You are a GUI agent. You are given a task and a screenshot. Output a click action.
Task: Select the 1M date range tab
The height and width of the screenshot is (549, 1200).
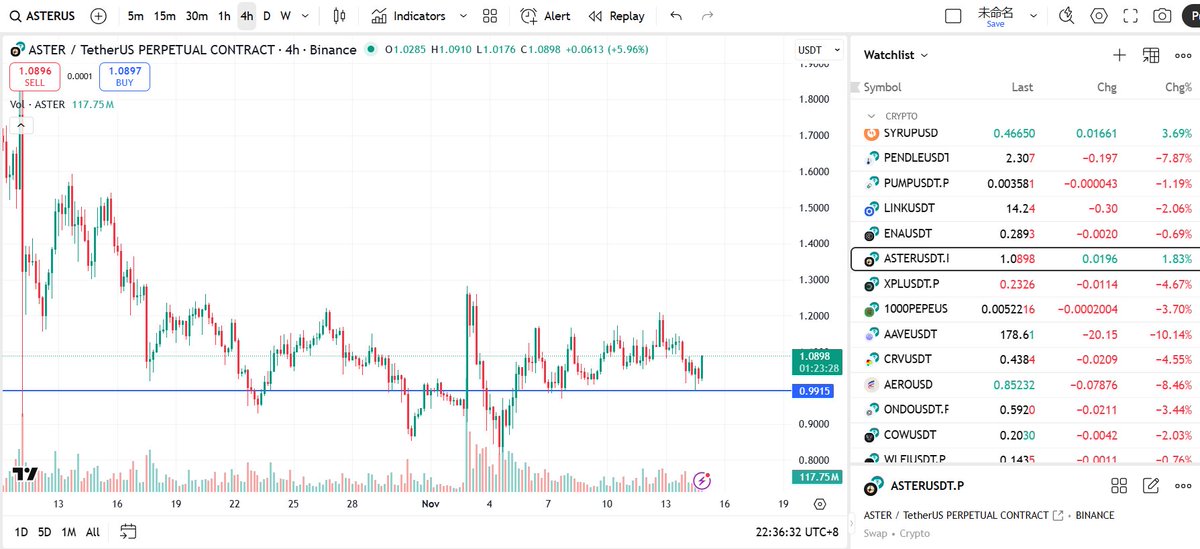pos(69,532)
